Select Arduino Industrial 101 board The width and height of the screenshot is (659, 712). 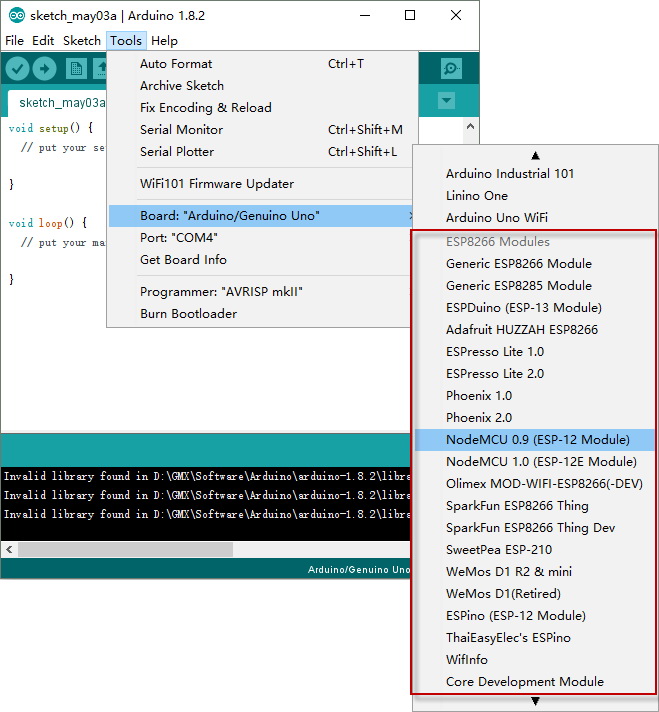pos(535,173)
